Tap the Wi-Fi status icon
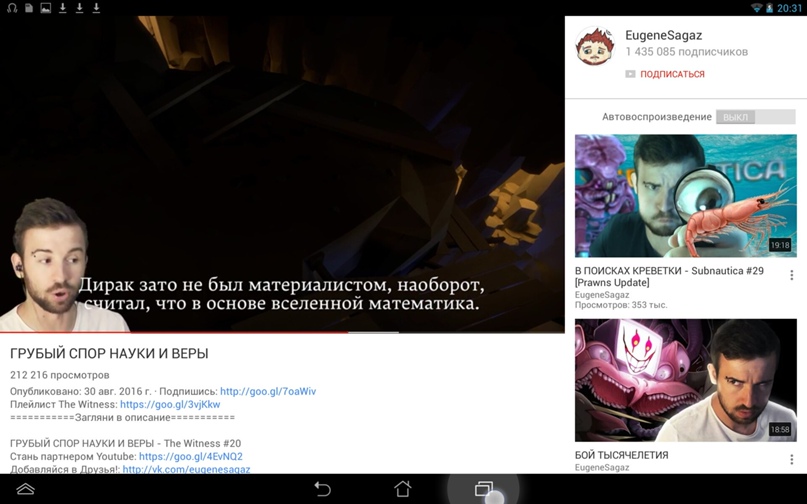 click(756, 8)
